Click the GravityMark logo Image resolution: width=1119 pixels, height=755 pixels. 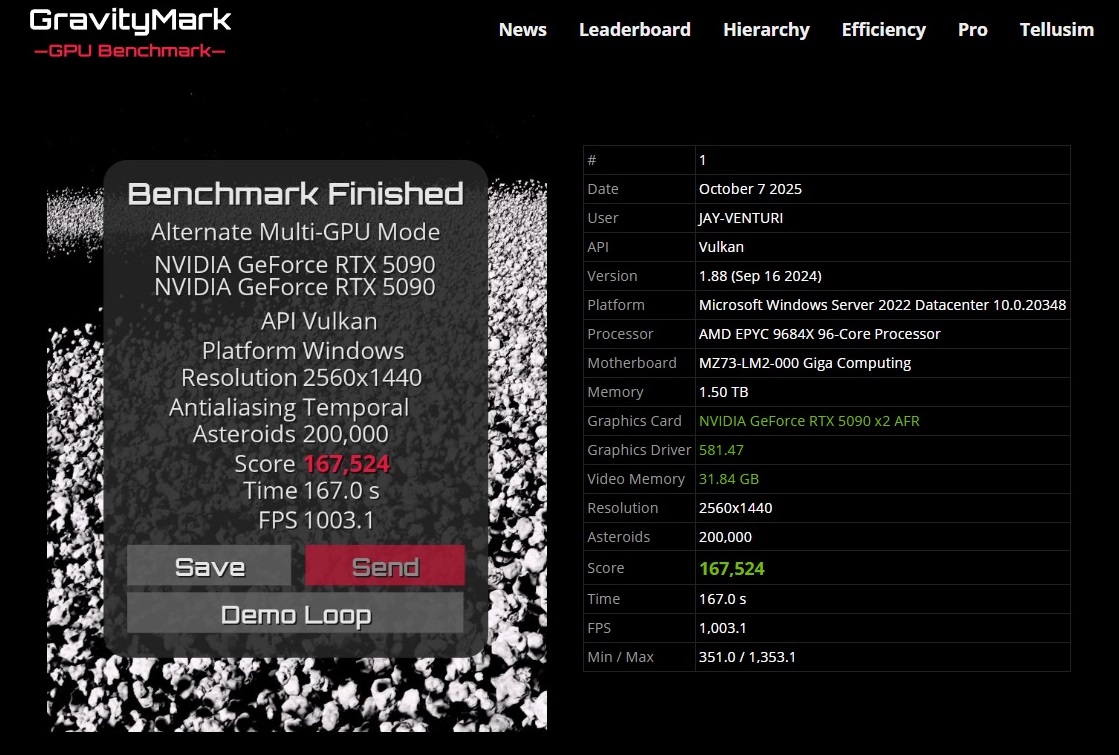pos(130,20)
